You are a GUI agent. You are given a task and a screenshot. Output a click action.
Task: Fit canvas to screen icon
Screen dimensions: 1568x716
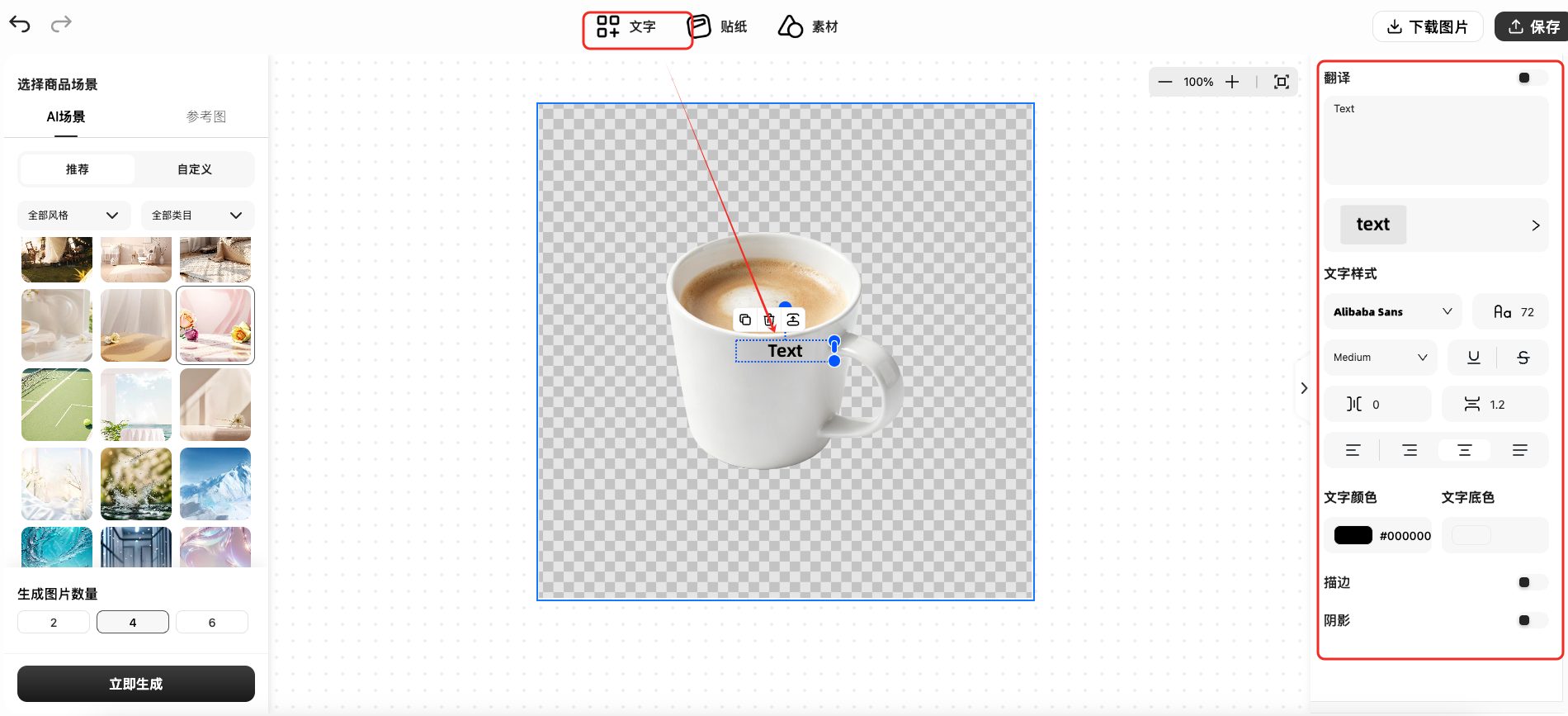(x=1281, y=82)
